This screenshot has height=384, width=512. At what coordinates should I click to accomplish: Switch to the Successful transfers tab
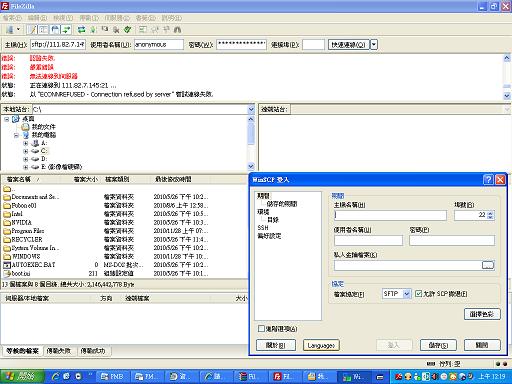pos(93,351)
